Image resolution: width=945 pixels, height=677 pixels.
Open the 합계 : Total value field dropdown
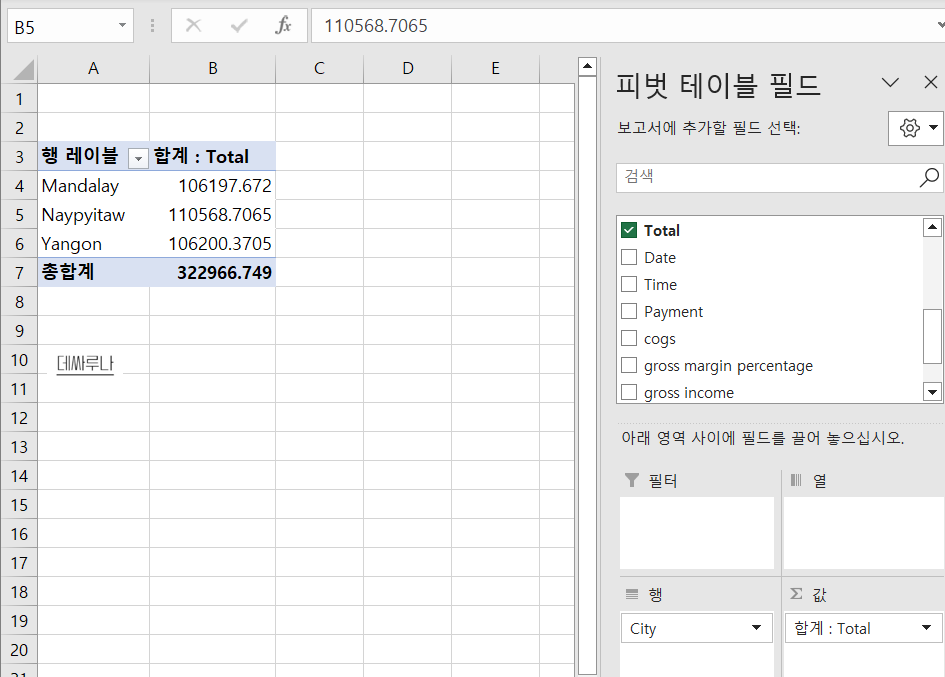(x=926, y=628)
